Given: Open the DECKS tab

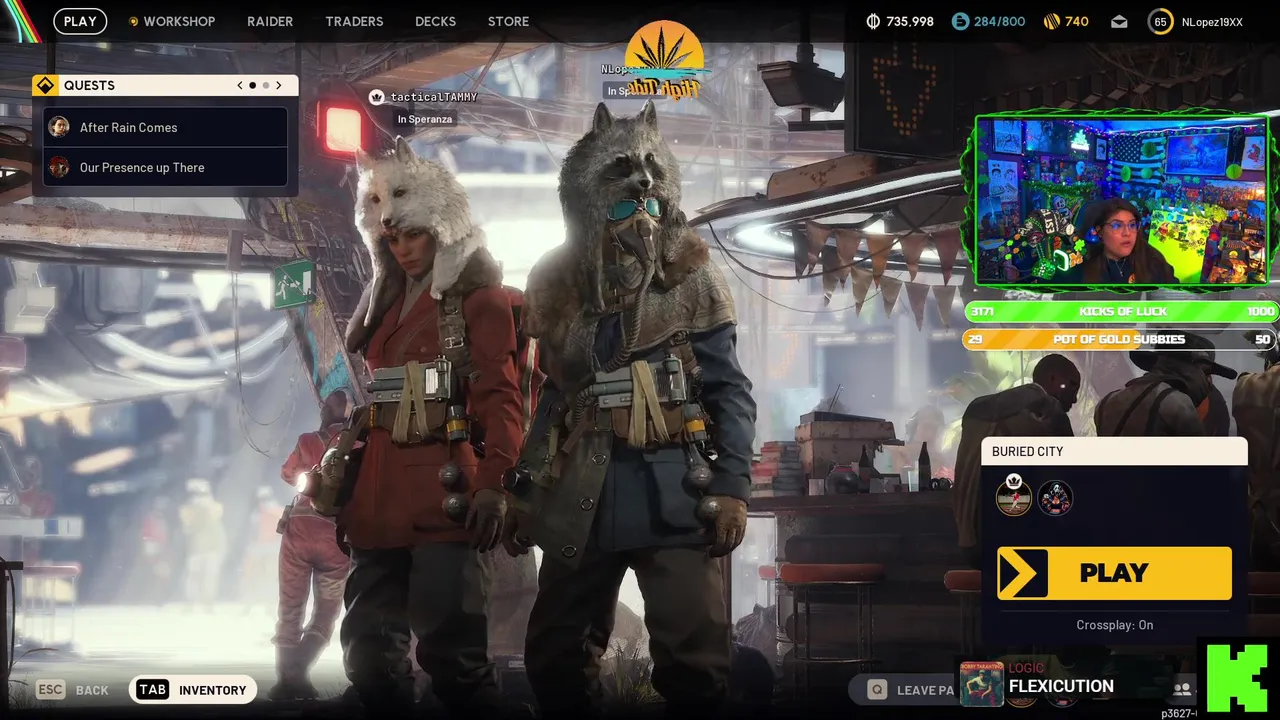Looking at the screenshot, I should [x=435, y=21].
